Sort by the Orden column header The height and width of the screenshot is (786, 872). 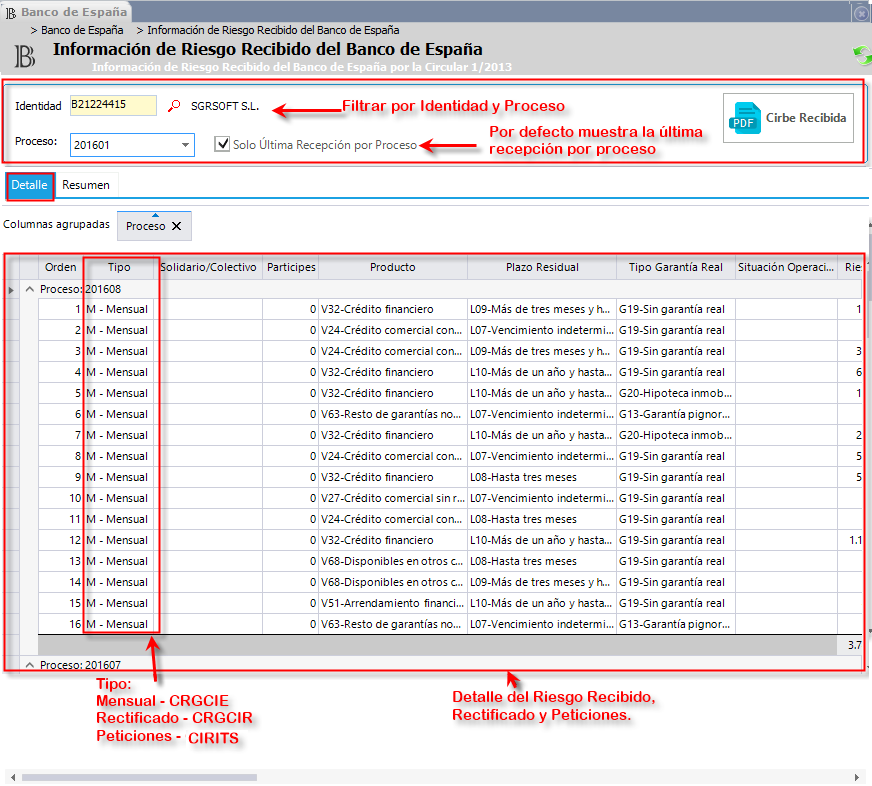point(60,267)
